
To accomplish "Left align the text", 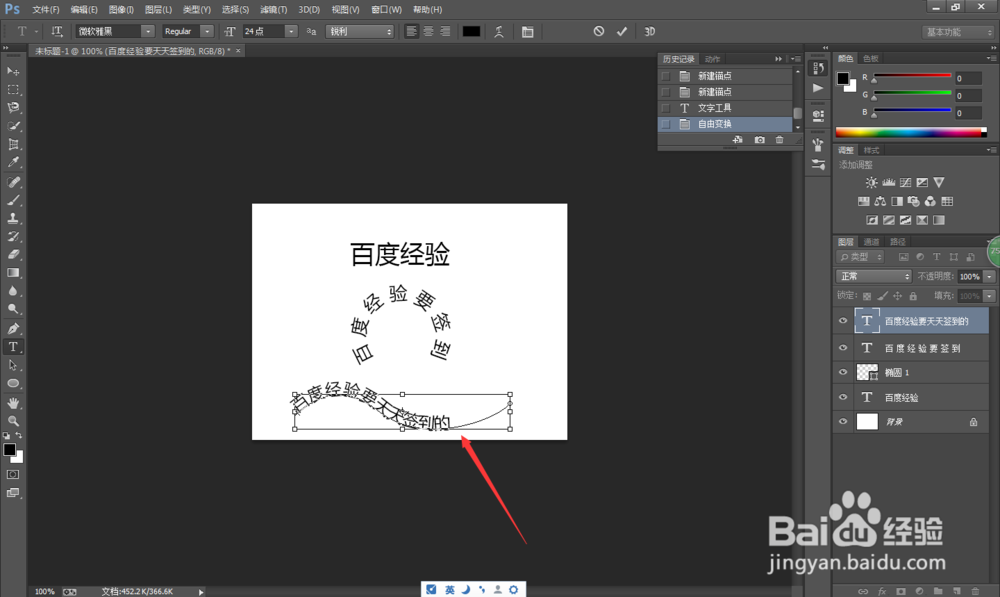I will [411, 31].
